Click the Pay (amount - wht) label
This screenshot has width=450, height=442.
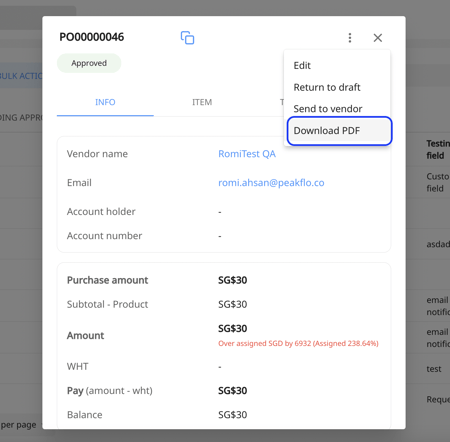click(x=110, y=391)
